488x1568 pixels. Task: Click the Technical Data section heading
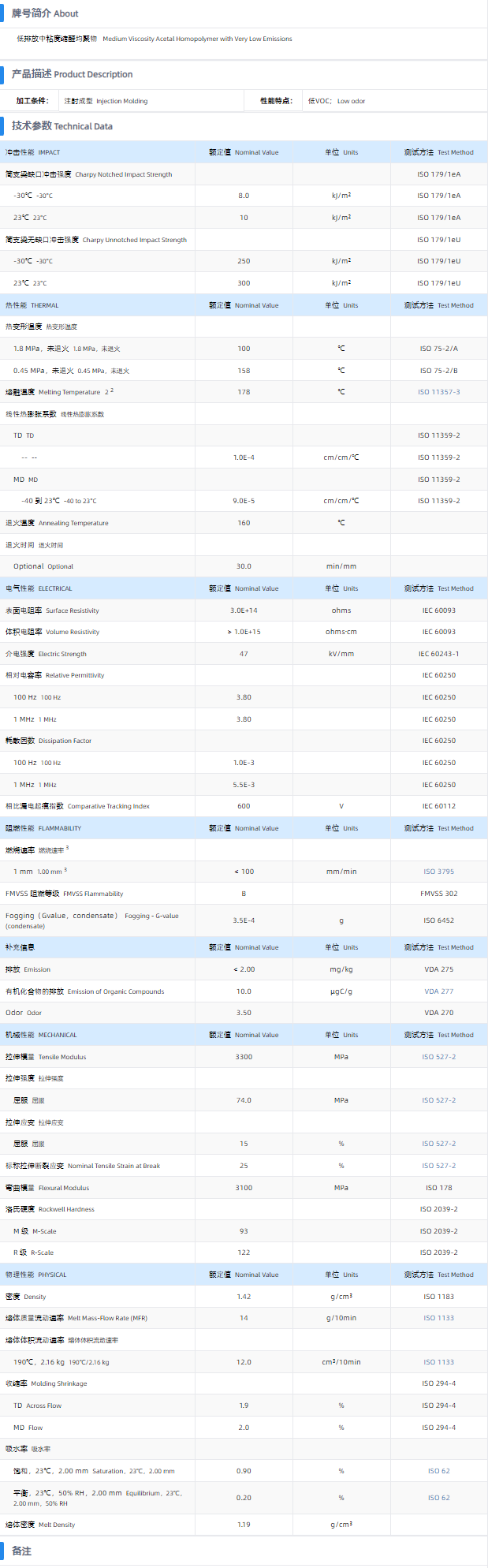point(61,126)
